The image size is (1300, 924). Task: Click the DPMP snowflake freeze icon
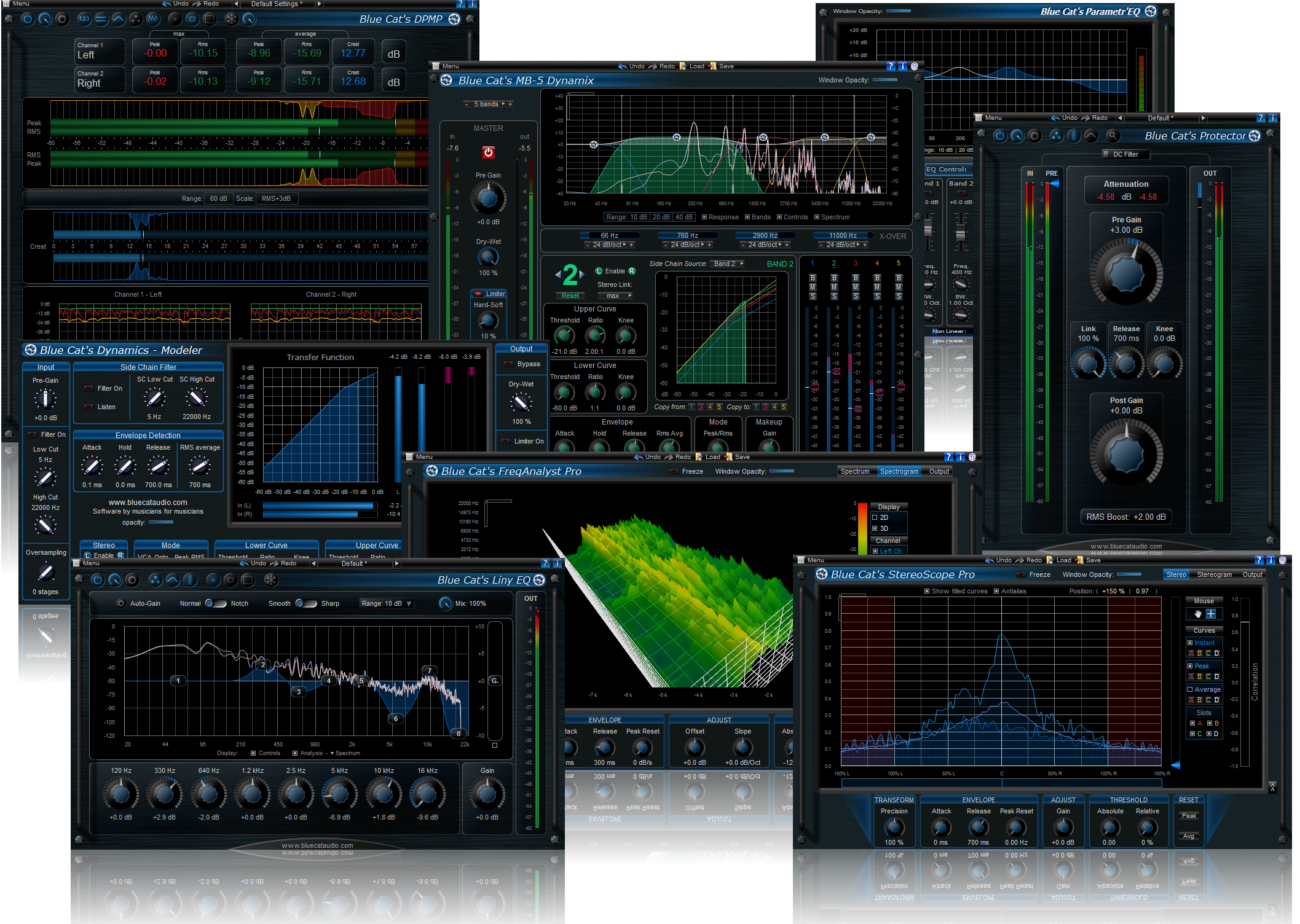231,19
